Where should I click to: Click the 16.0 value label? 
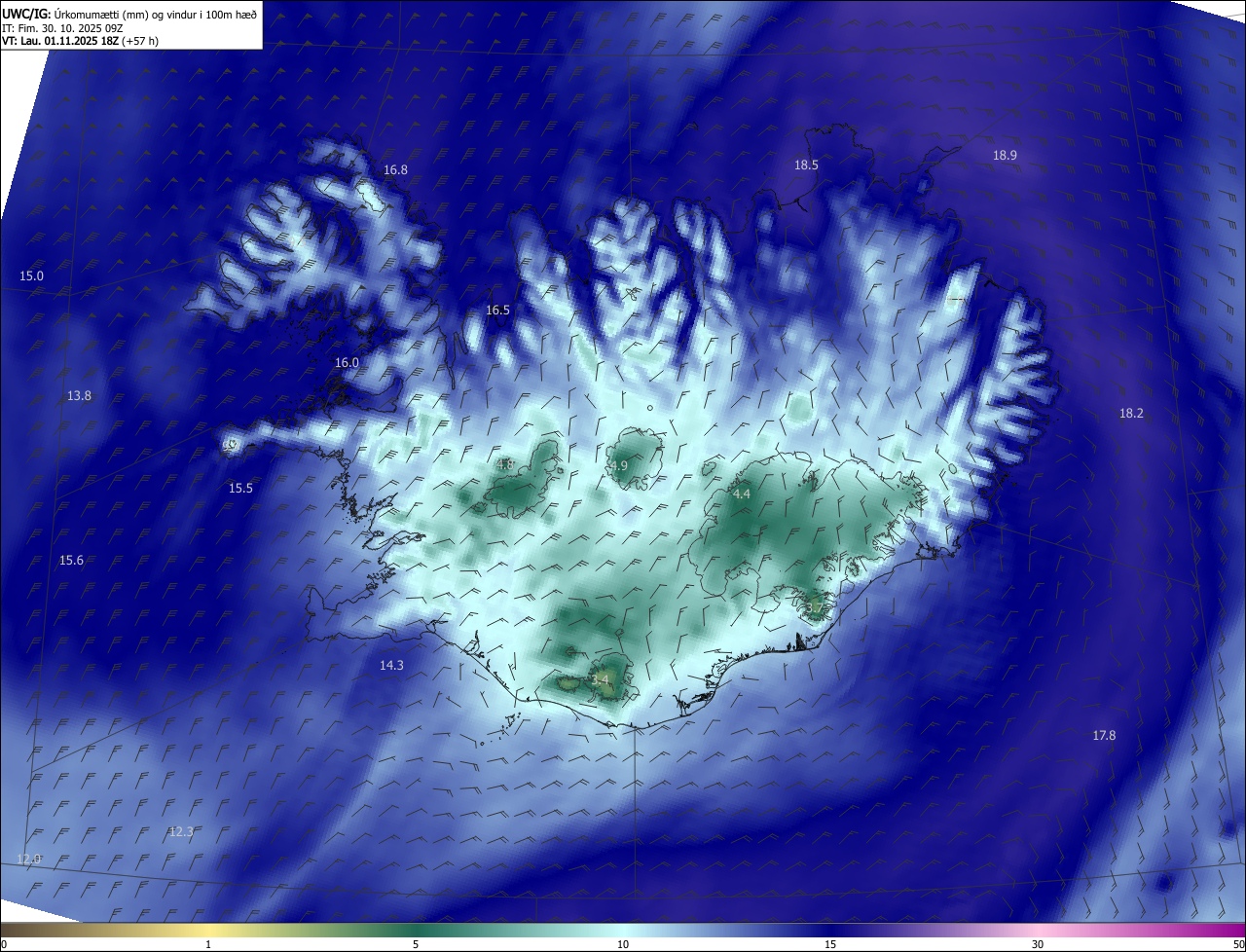pos(347,362)
